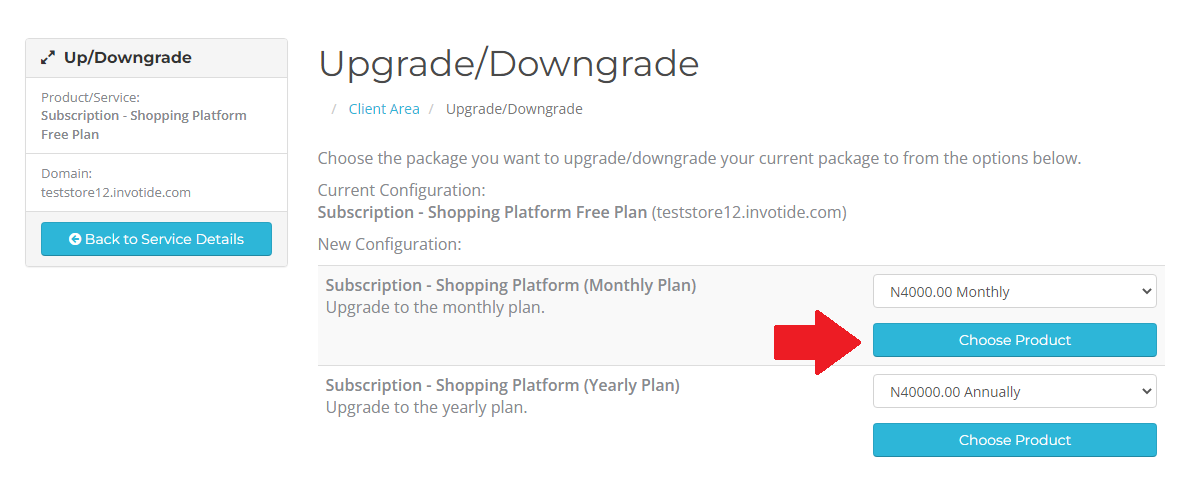Click the Shopping Platform (Yearly Plan) title
1189x499 pixels.
pyautogui.click(x=502, y=385)
